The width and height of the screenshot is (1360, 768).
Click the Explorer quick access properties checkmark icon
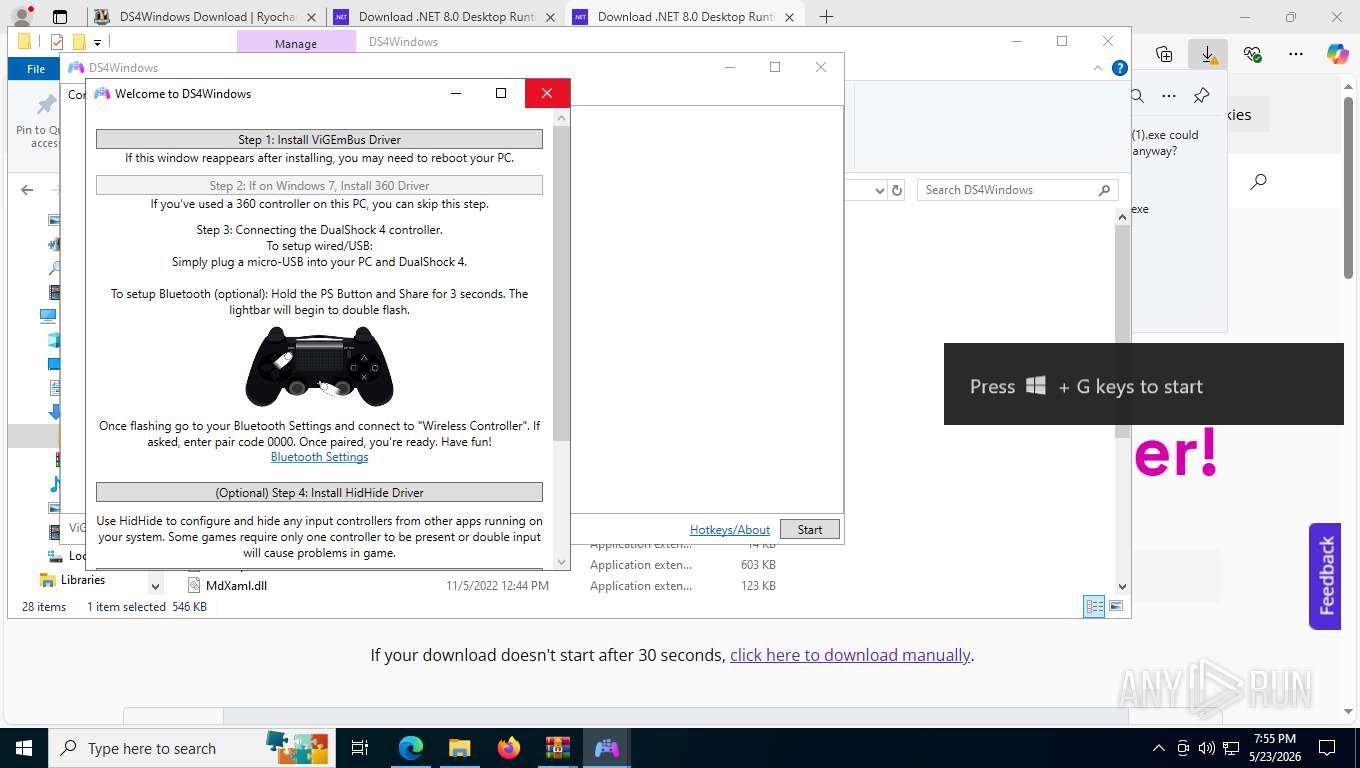[x=56, y=42]
